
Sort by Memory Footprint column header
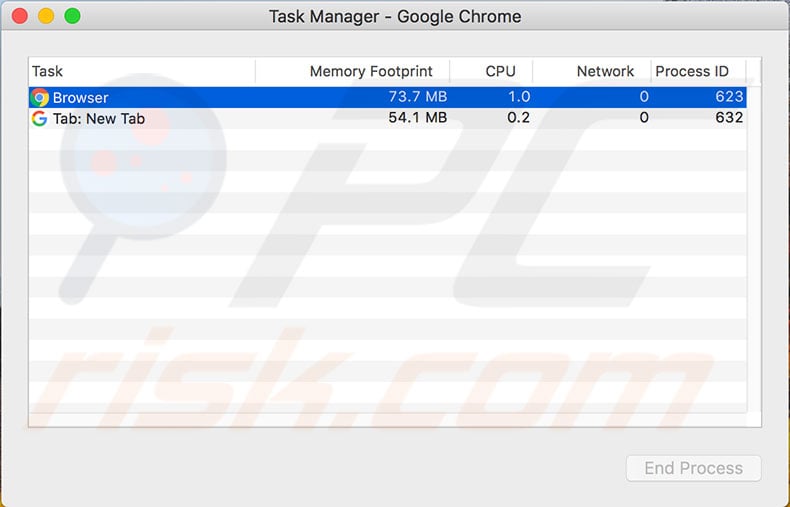click(x=352, y=71)
